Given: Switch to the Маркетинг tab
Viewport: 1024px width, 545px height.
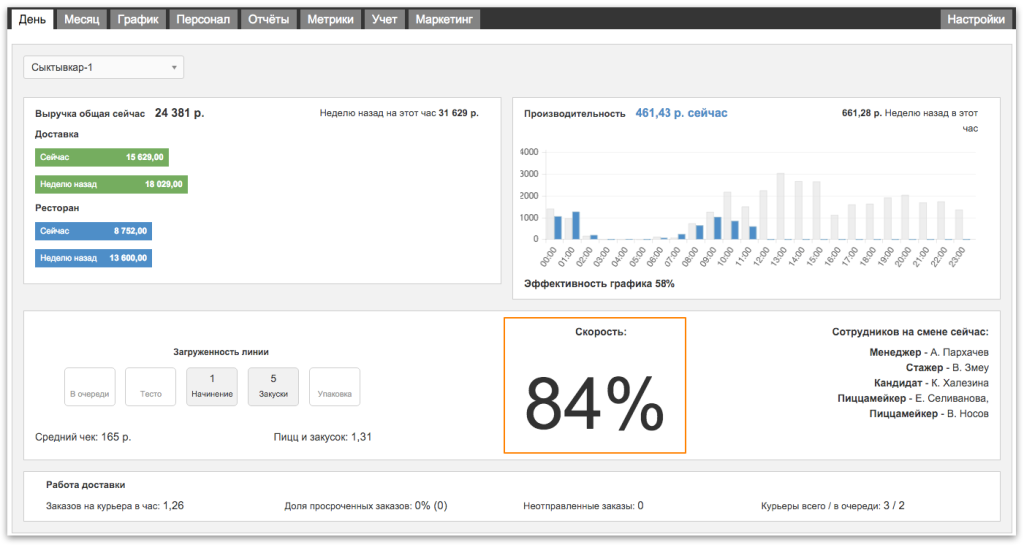Looking at the screenshot, I should click(444, 20).
